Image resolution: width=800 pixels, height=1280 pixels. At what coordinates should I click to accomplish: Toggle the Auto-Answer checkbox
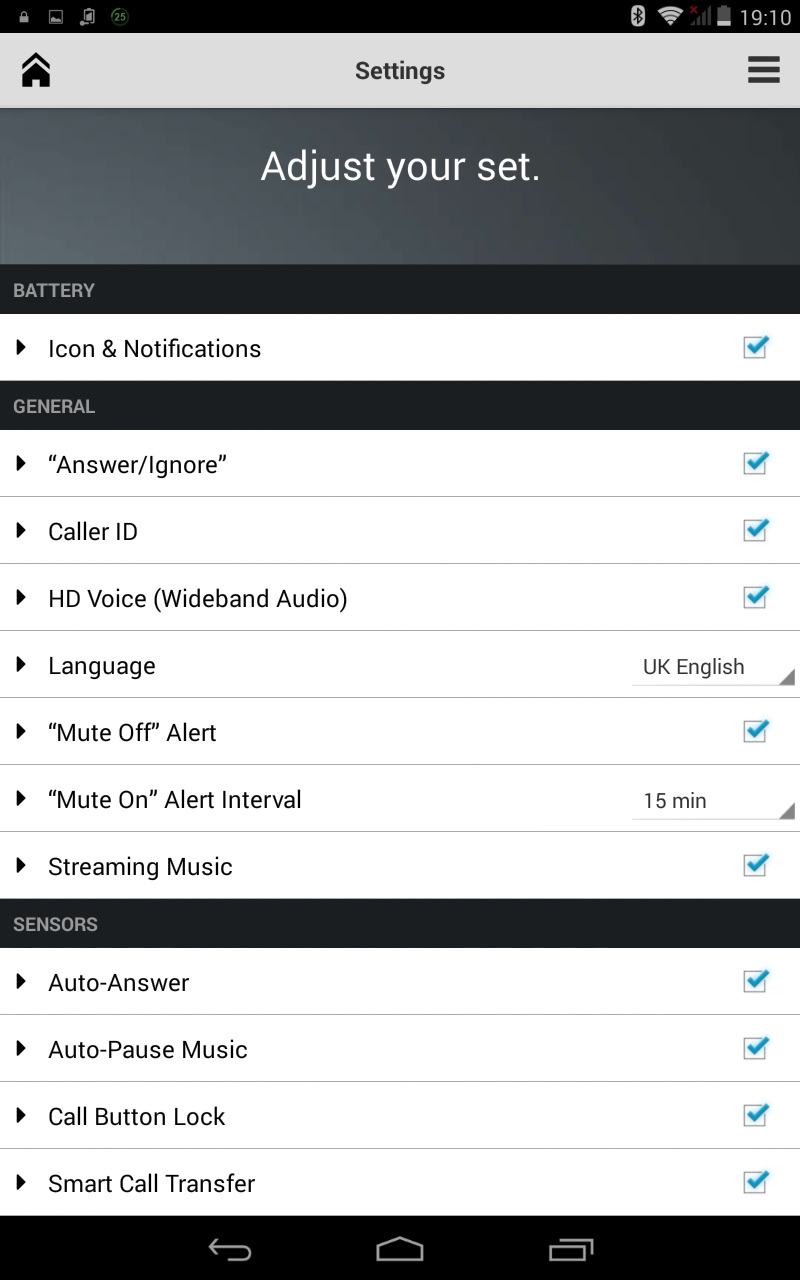coord(755,981)
